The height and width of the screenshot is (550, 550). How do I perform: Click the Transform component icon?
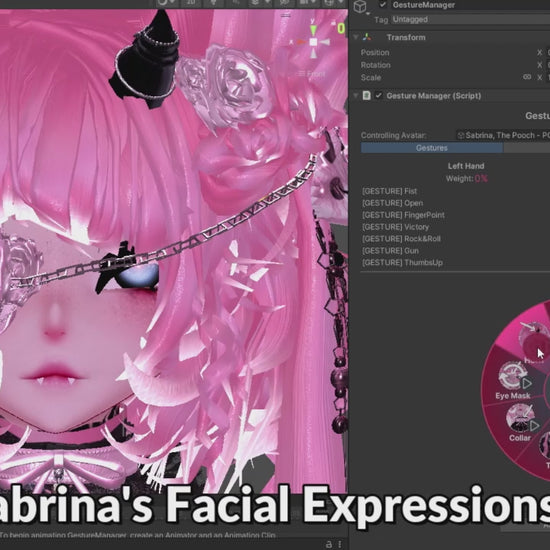tap(367, 37)
